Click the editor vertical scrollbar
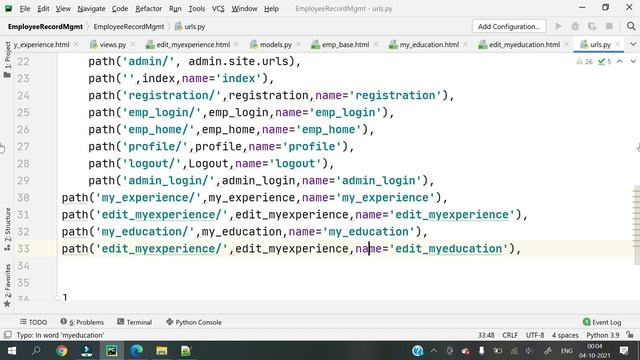The width and height of the screenshot is (640, 360). (636, 224)
